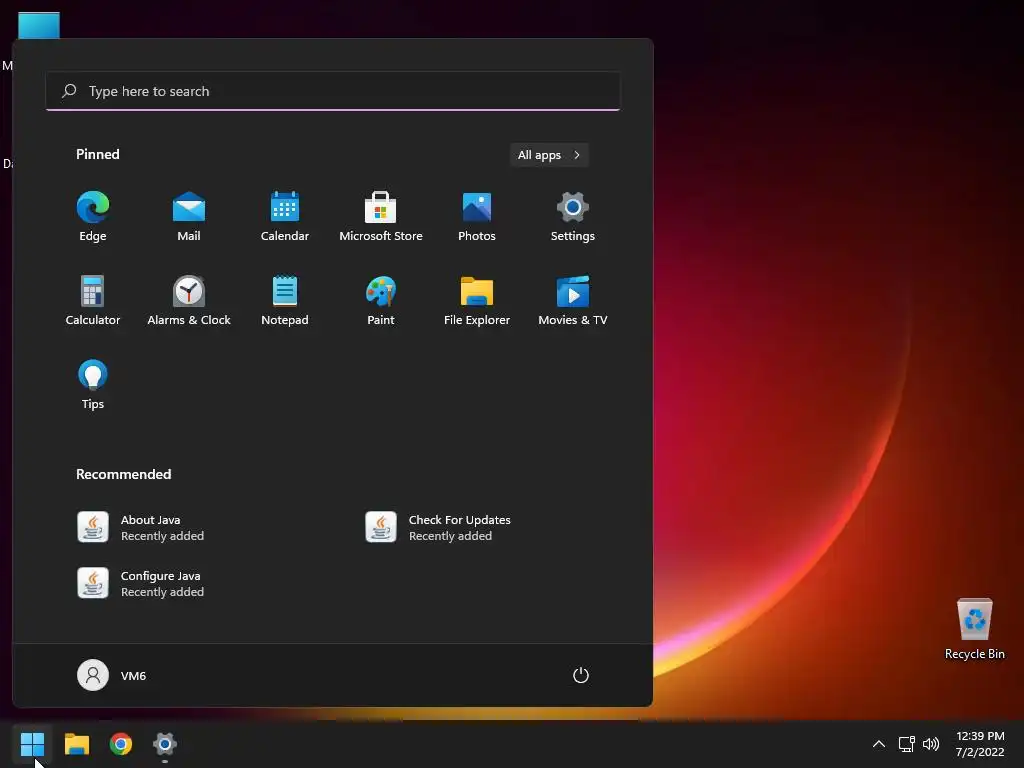Show all apps list
Screen dimensions: 1024x768
549,155
